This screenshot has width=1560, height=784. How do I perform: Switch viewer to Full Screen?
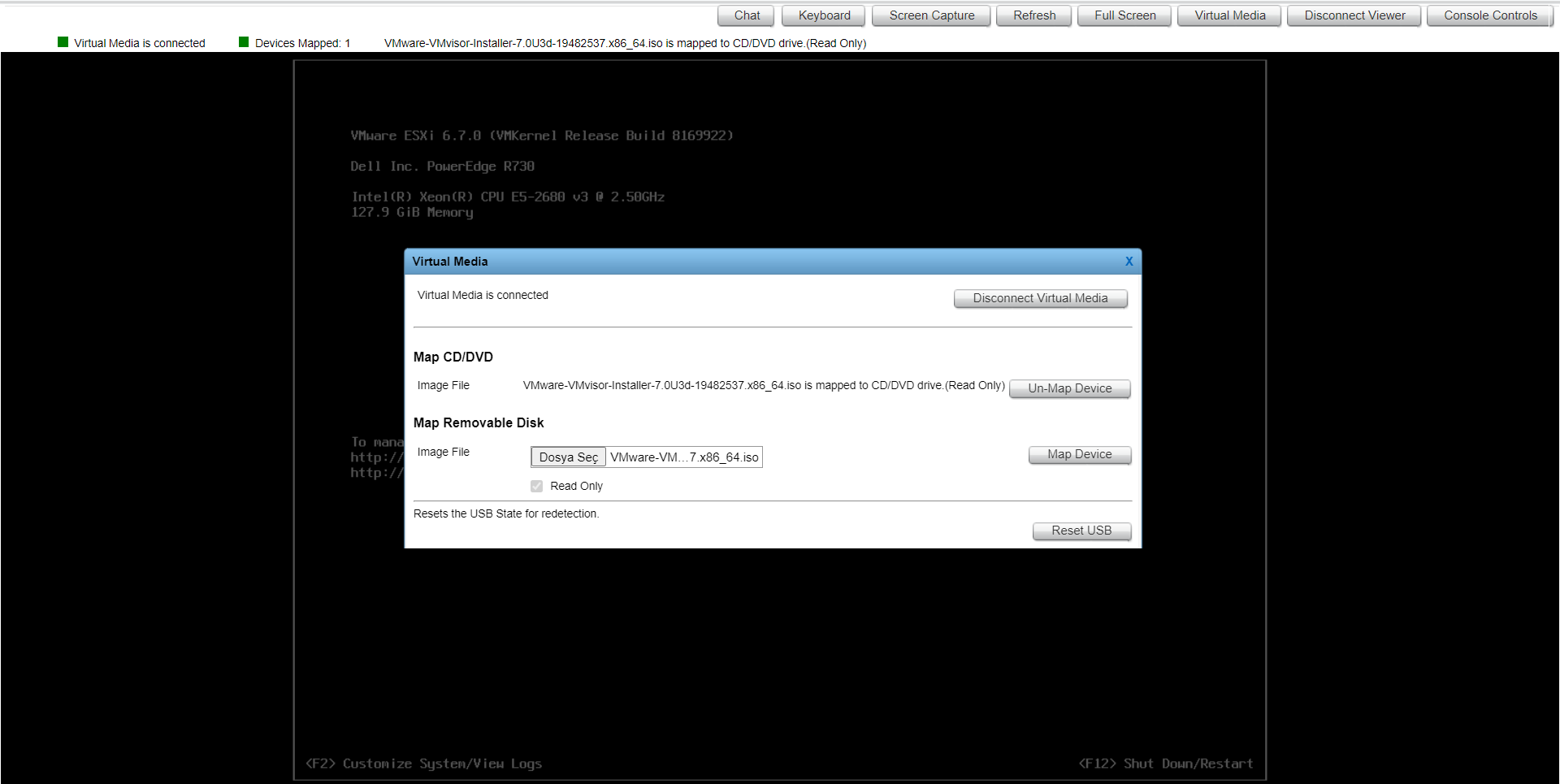point(1124,15)
